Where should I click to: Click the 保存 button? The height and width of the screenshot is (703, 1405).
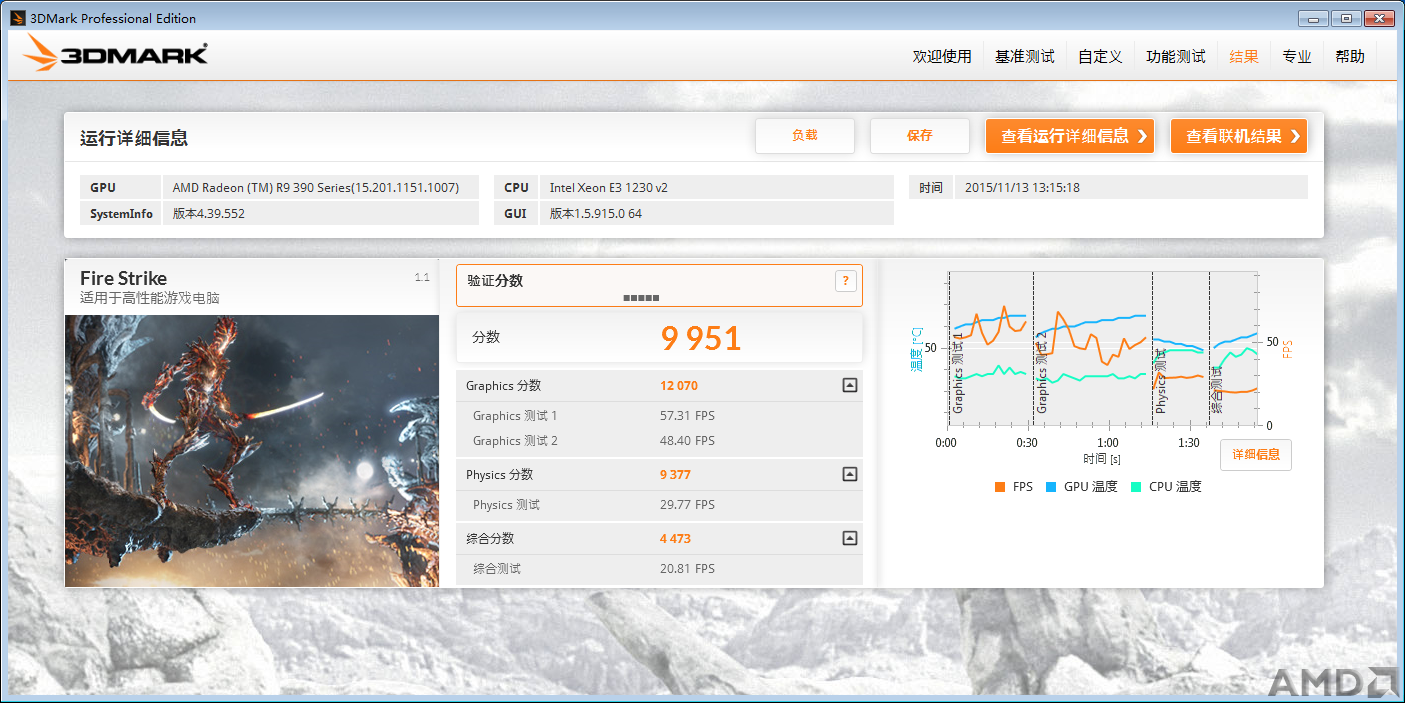tap(920, 136)
